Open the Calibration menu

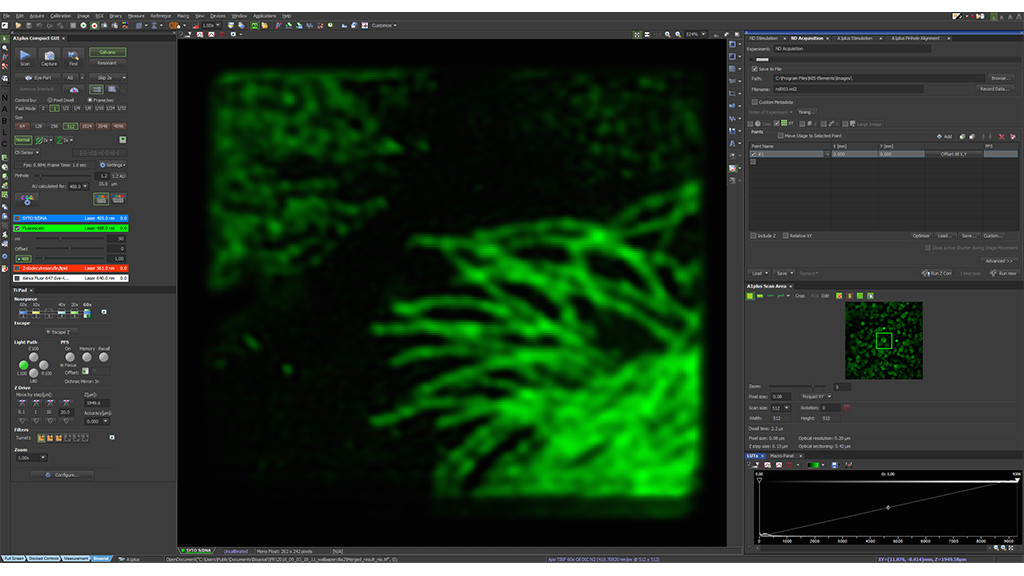pyautogui.click(x=61, y=16)
